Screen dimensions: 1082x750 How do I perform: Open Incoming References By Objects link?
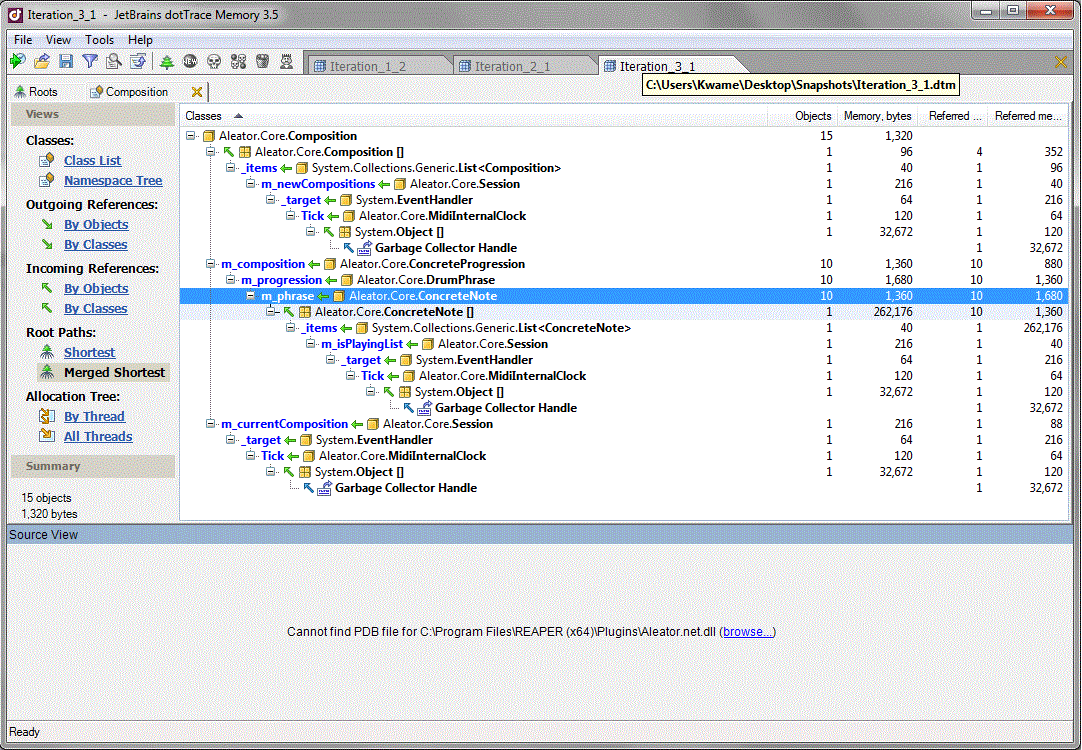point(96,289)
